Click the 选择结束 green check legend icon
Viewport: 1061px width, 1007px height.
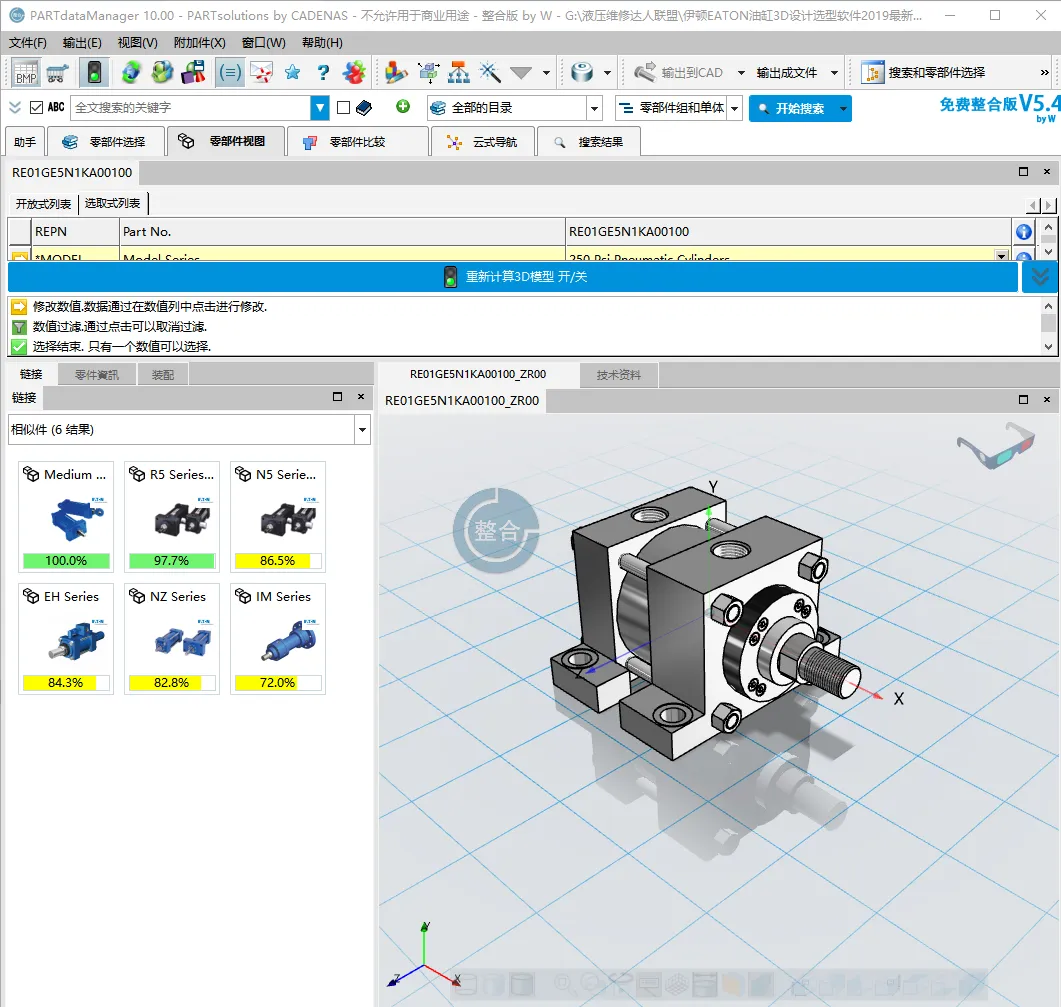[19, 347]
